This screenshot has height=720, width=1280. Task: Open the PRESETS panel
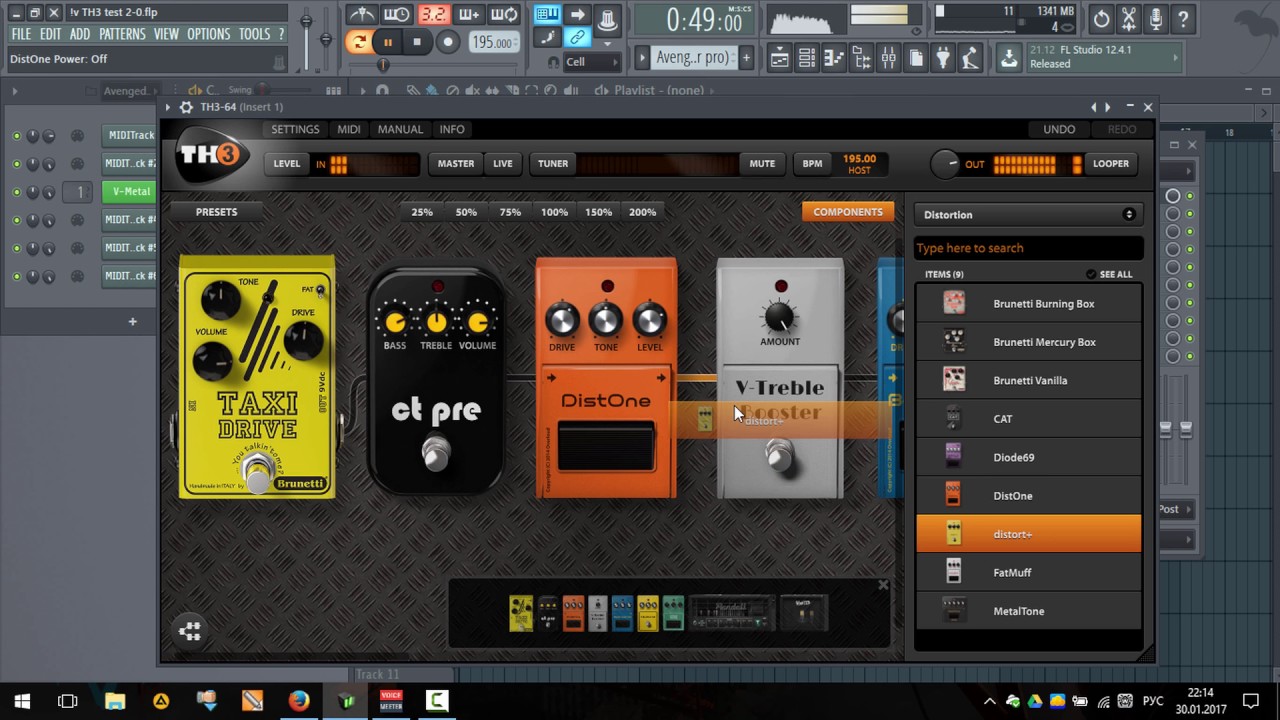click(217, 212)
